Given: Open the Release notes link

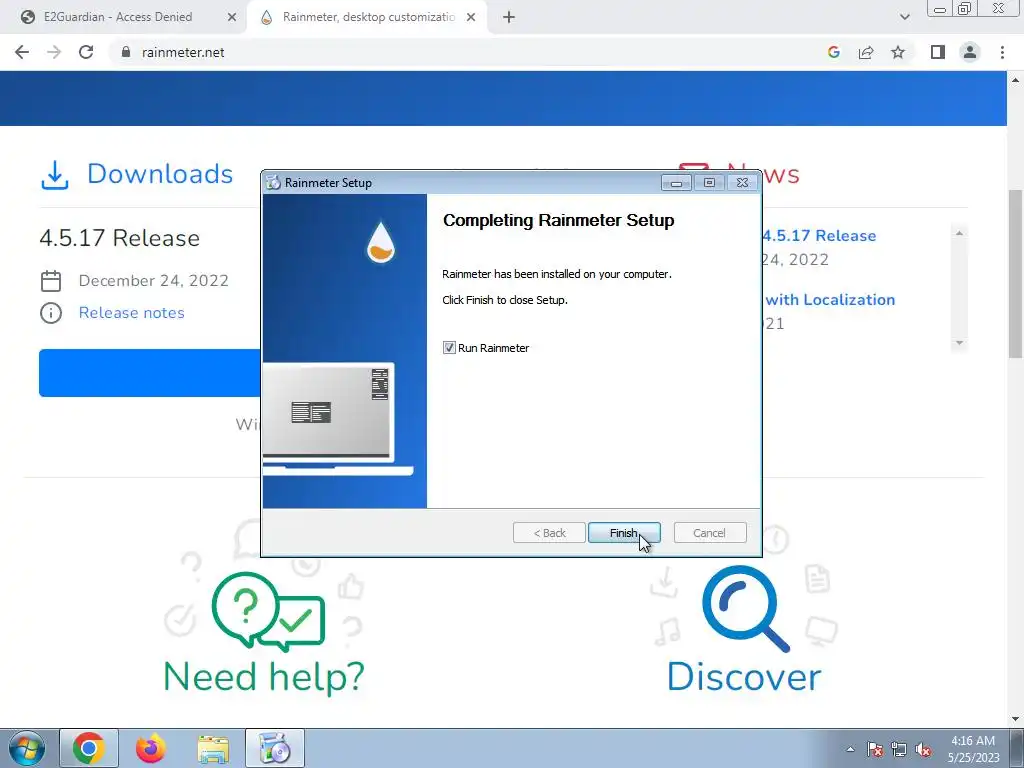Looking at the screenshot, I should pos(131,313).
